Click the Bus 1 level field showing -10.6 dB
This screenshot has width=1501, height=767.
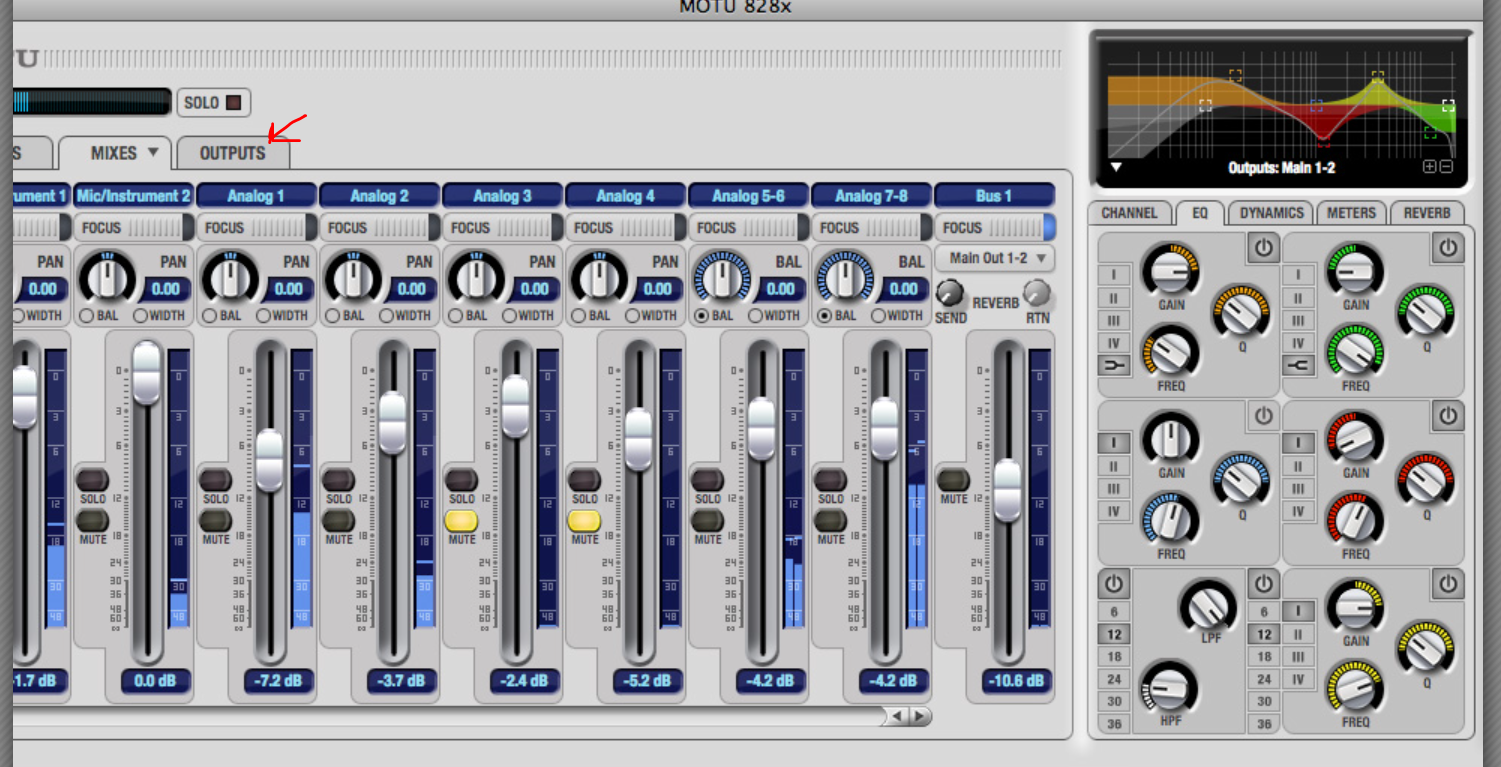pos(1016,681)
